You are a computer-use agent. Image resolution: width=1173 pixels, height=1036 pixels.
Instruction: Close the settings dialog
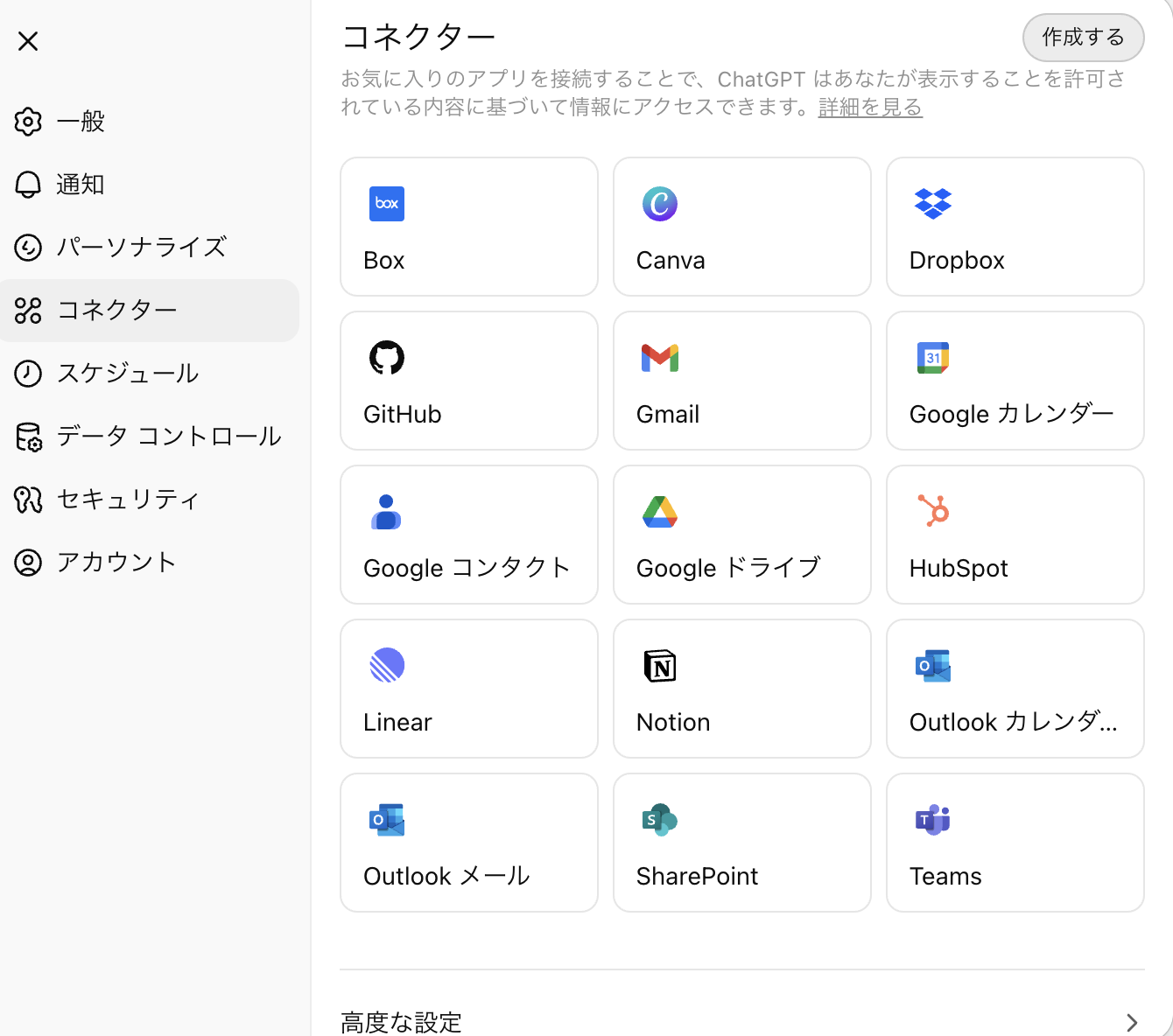[x=27, y=41]
